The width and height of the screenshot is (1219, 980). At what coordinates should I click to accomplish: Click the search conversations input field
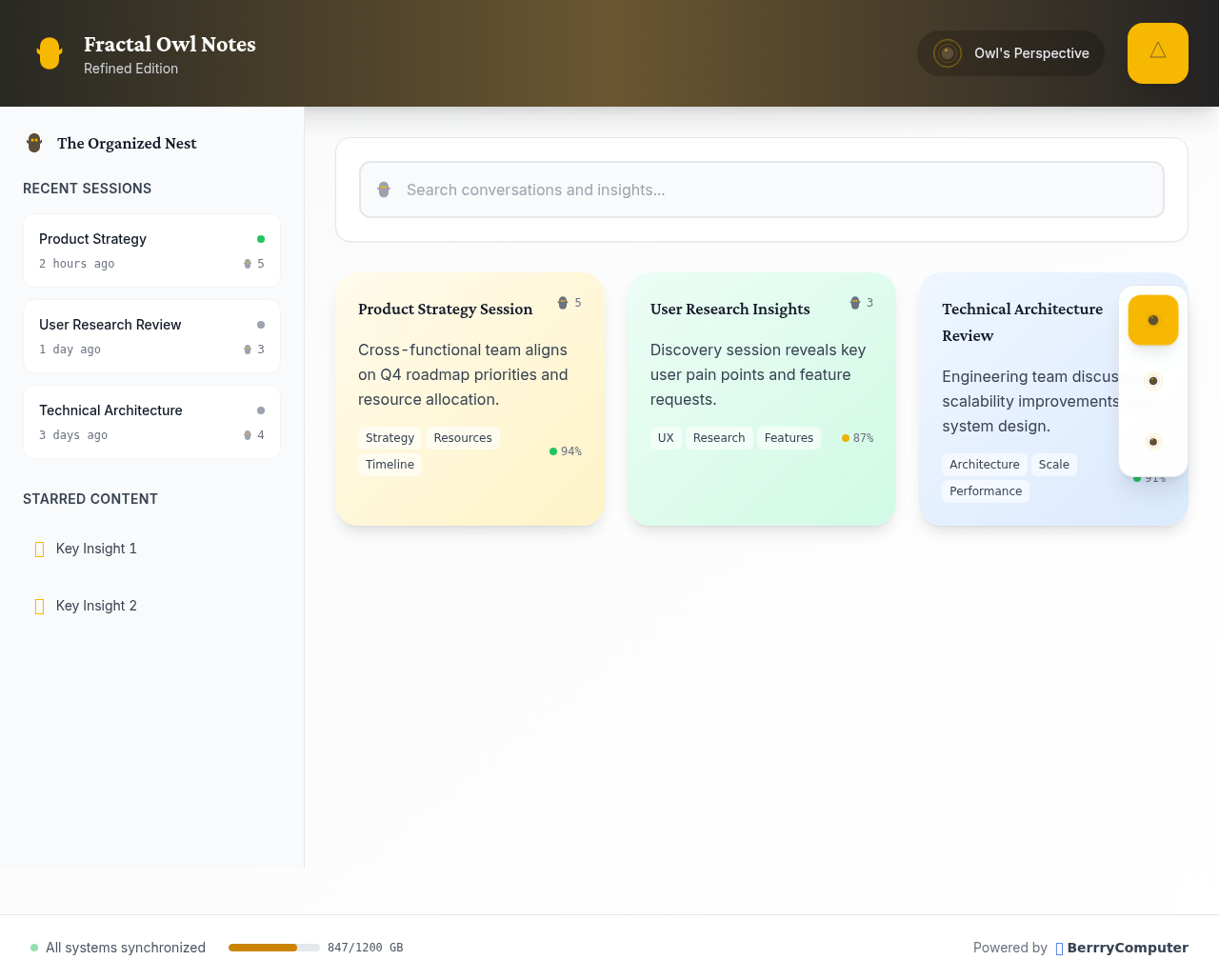(x=761, y=190)
